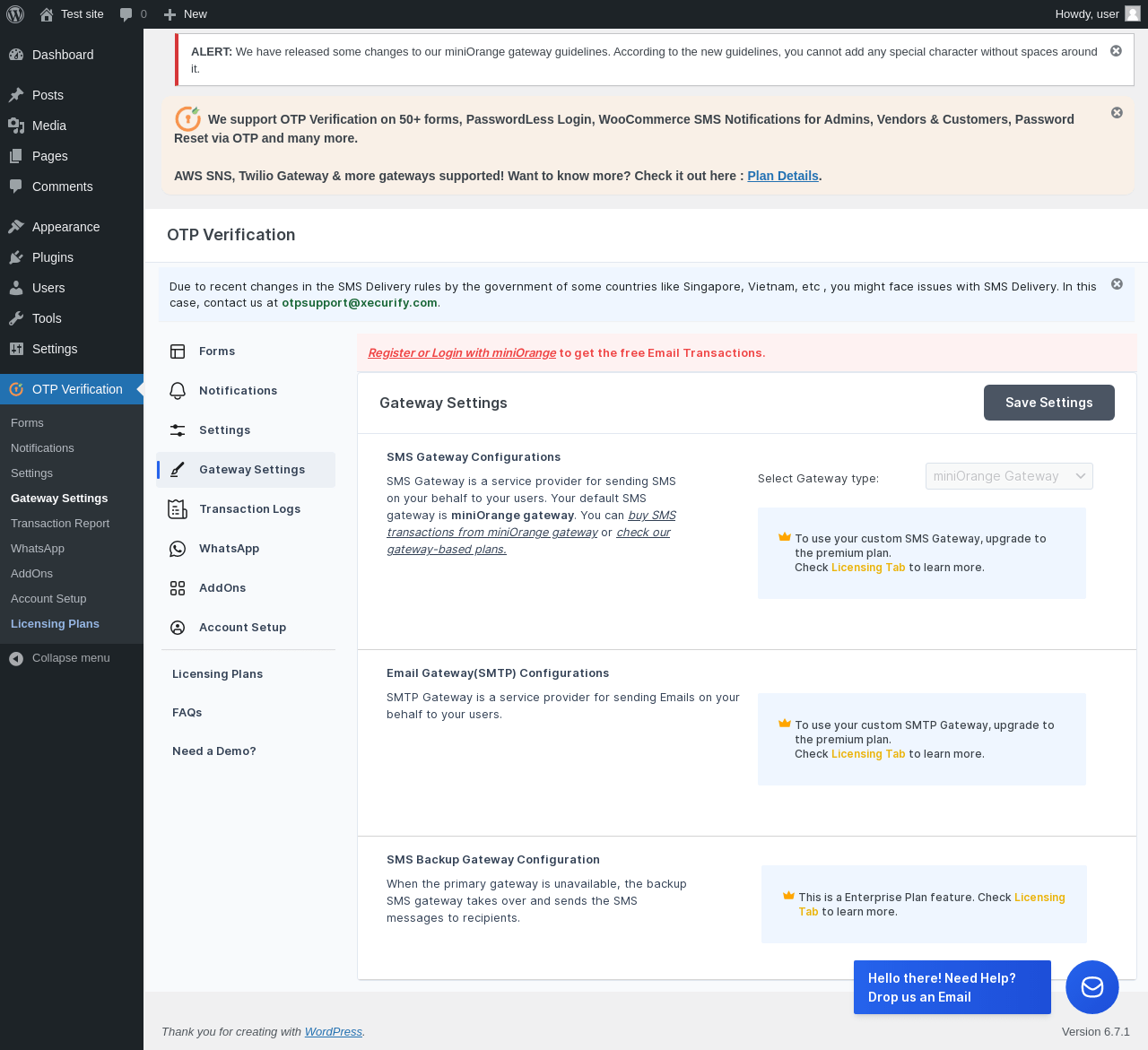Click the Appearance paintbrush icon
The width and height of the screenshot is (1148, 1050).
click(16, 227)
